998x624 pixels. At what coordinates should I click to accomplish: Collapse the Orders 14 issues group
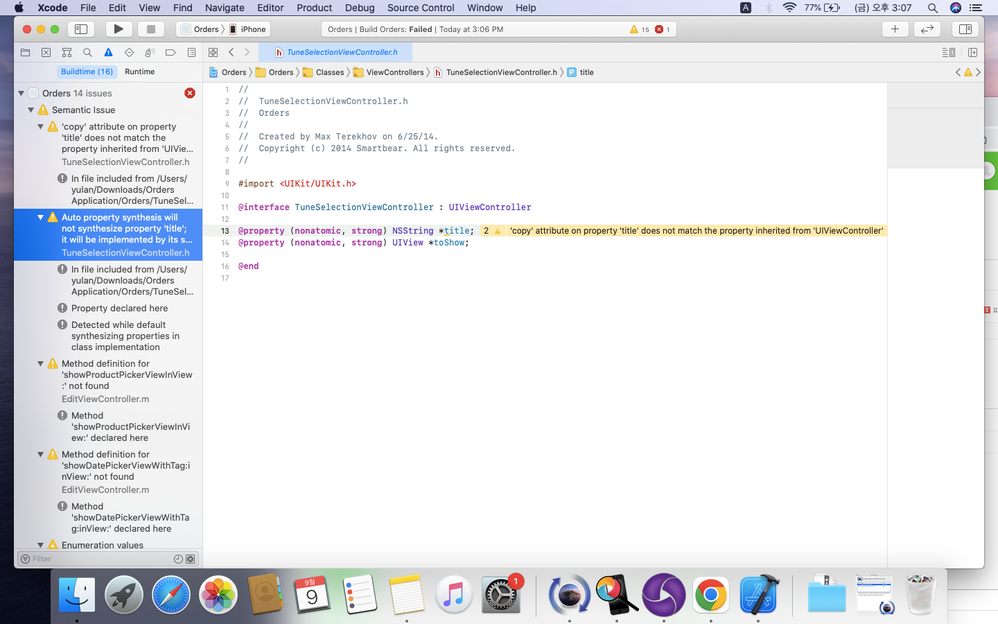pos(21,93)
